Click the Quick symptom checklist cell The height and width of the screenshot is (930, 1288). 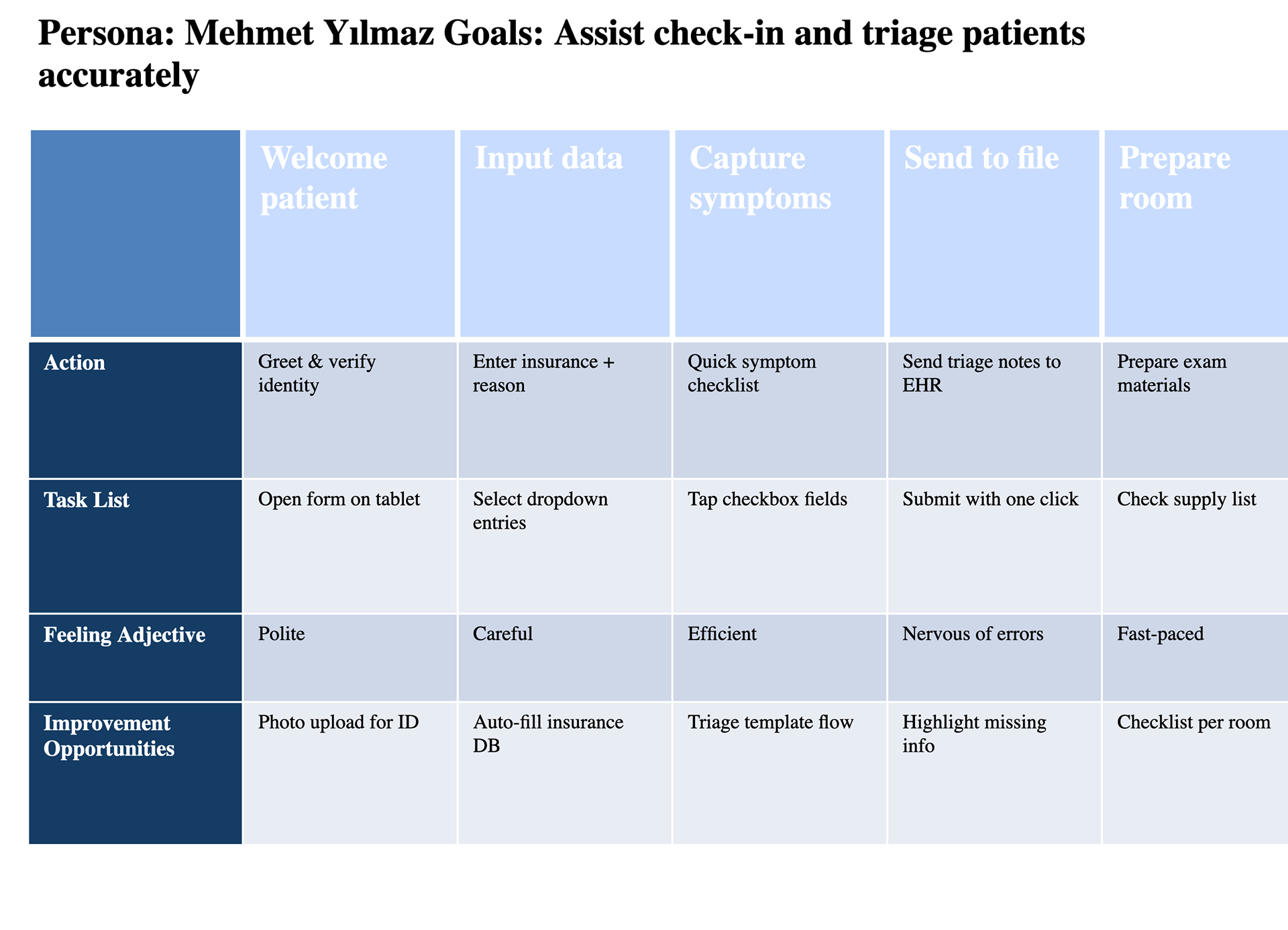[780, 410]
